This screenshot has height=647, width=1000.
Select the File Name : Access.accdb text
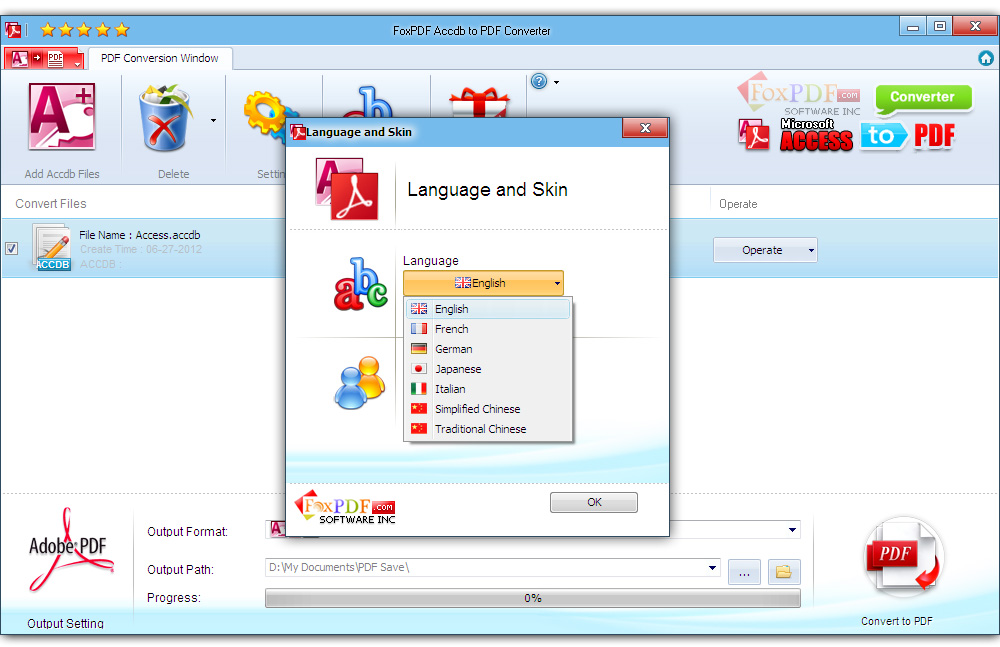(x=140, y=235)
